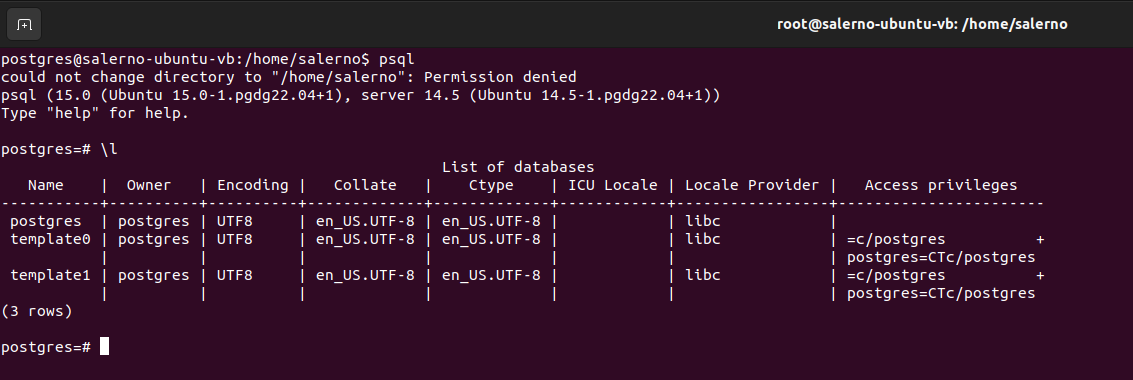Viewport: 1133px width, 380px height.
Task: Click the template0 database name
Action: (50, 239)
